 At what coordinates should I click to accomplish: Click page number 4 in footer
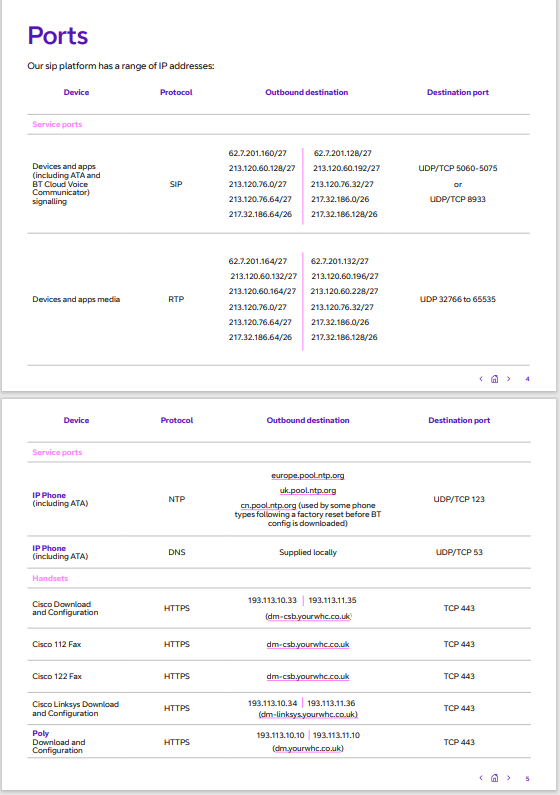528,379
